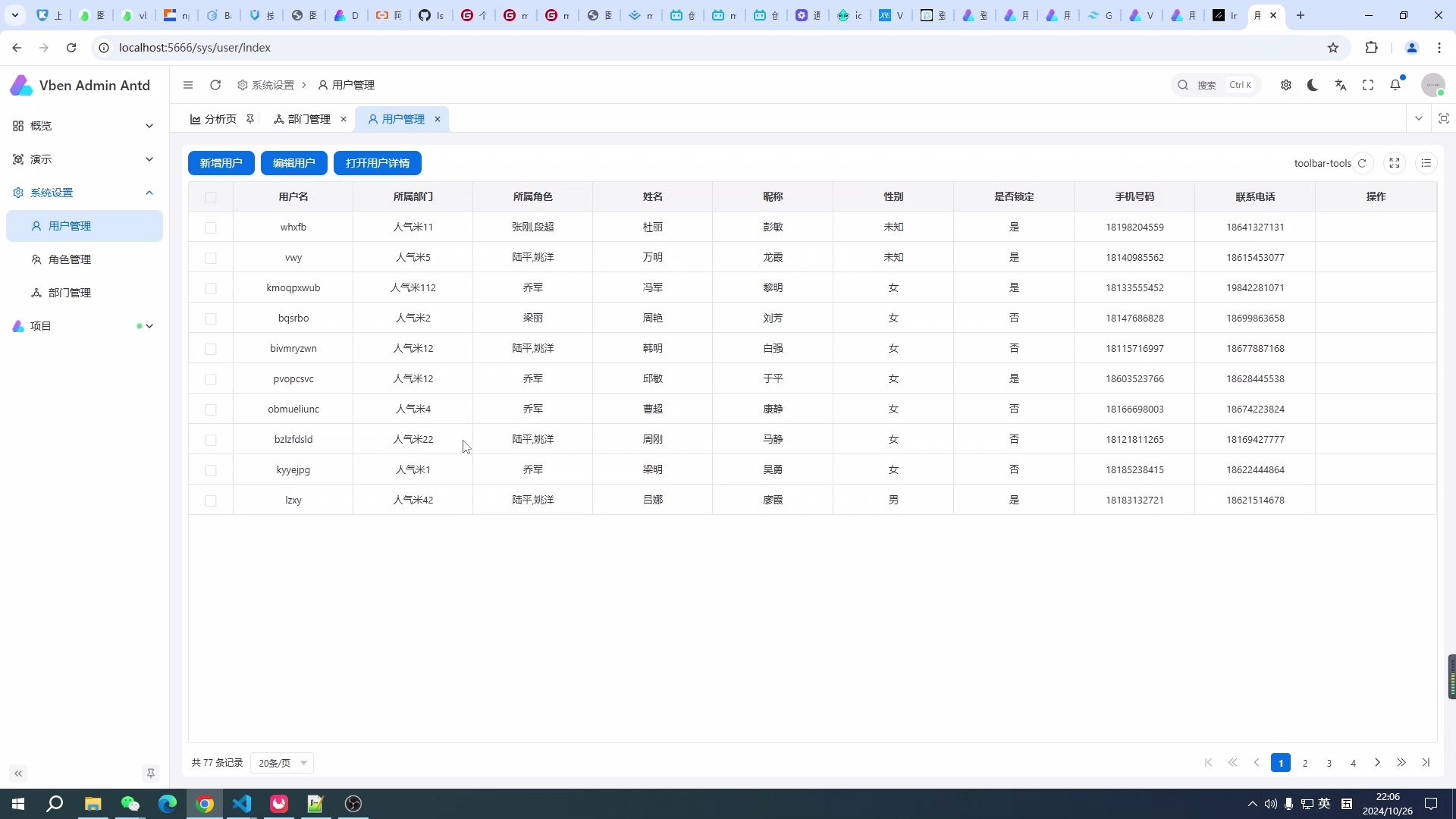Check the select-all checkbox in the table header
Image resolution: width=1456 pixels, height=819 pixels.
click(211, 197)
